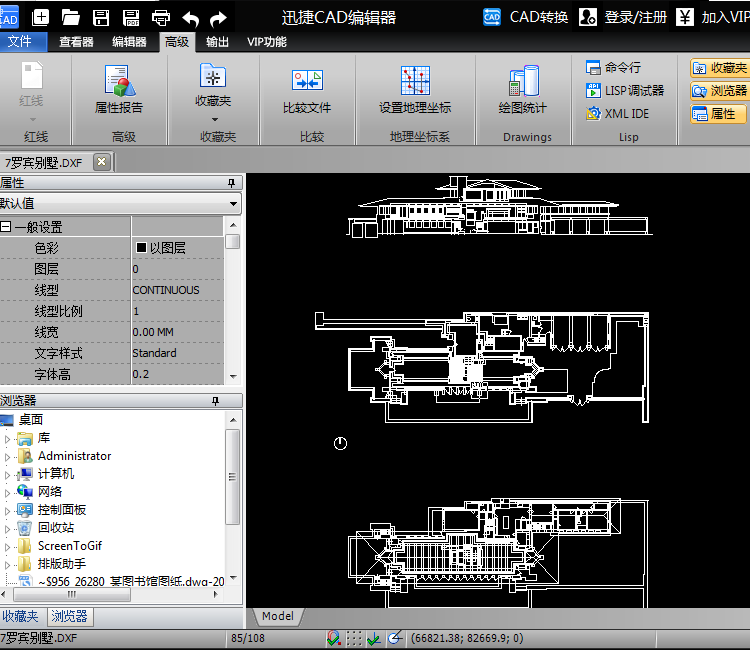
Task: Open 绘图统计 drawing statistics
Action: pyautogui.click(x=523, y=91)
